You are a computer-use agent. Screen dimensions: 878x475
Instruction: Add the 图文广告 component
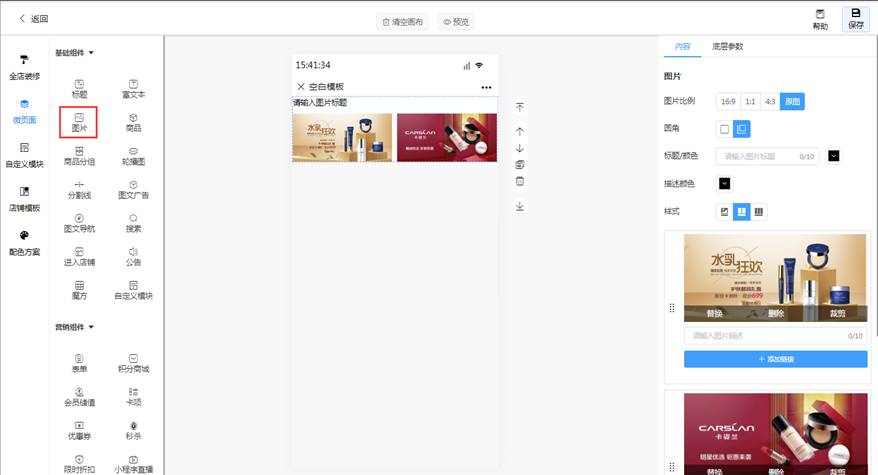pos(133,189)
